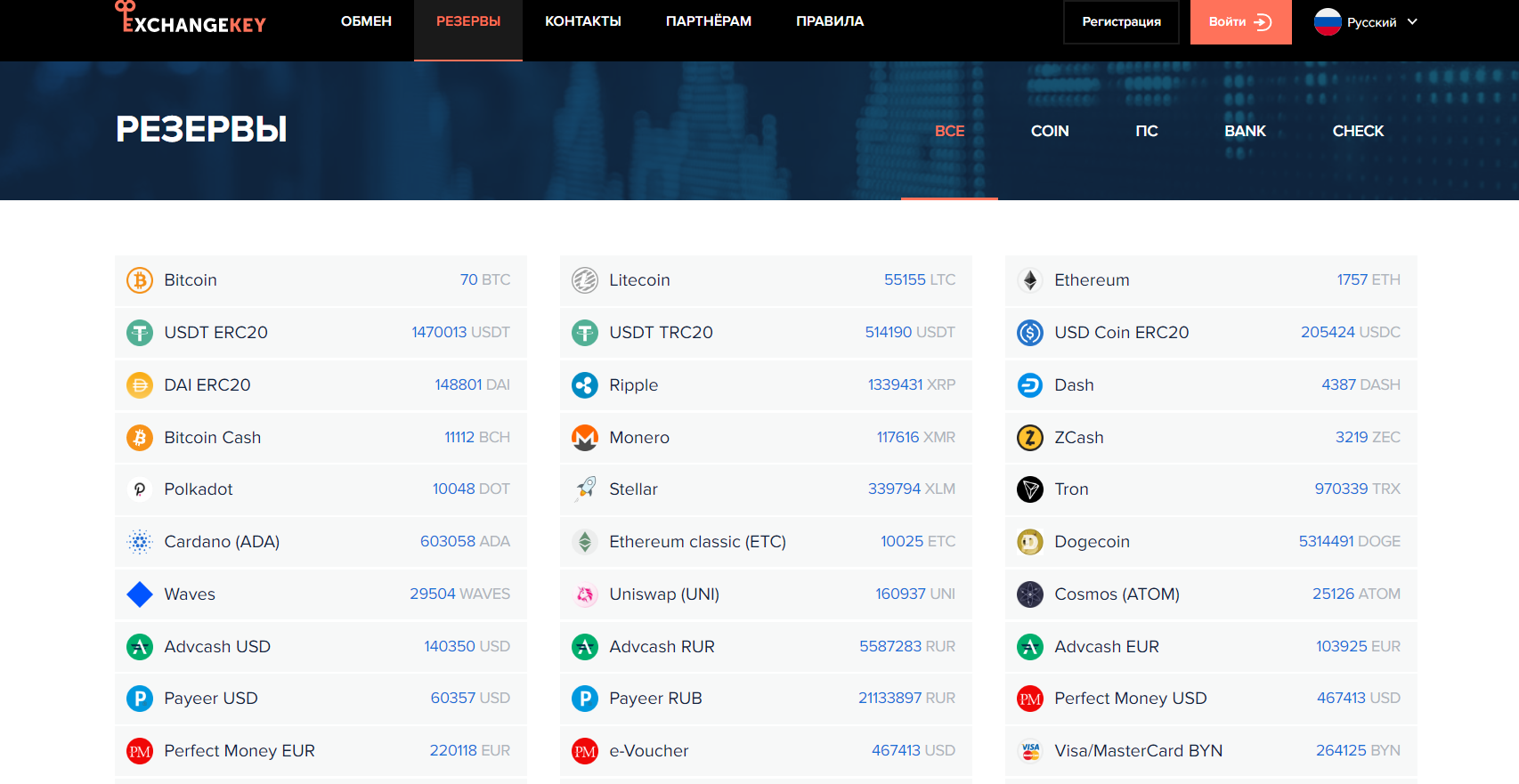Click the 29504 WAVES reserve amount
Image resolution: width=1519 pixels, height=784 pixels.
pos(459,594)
